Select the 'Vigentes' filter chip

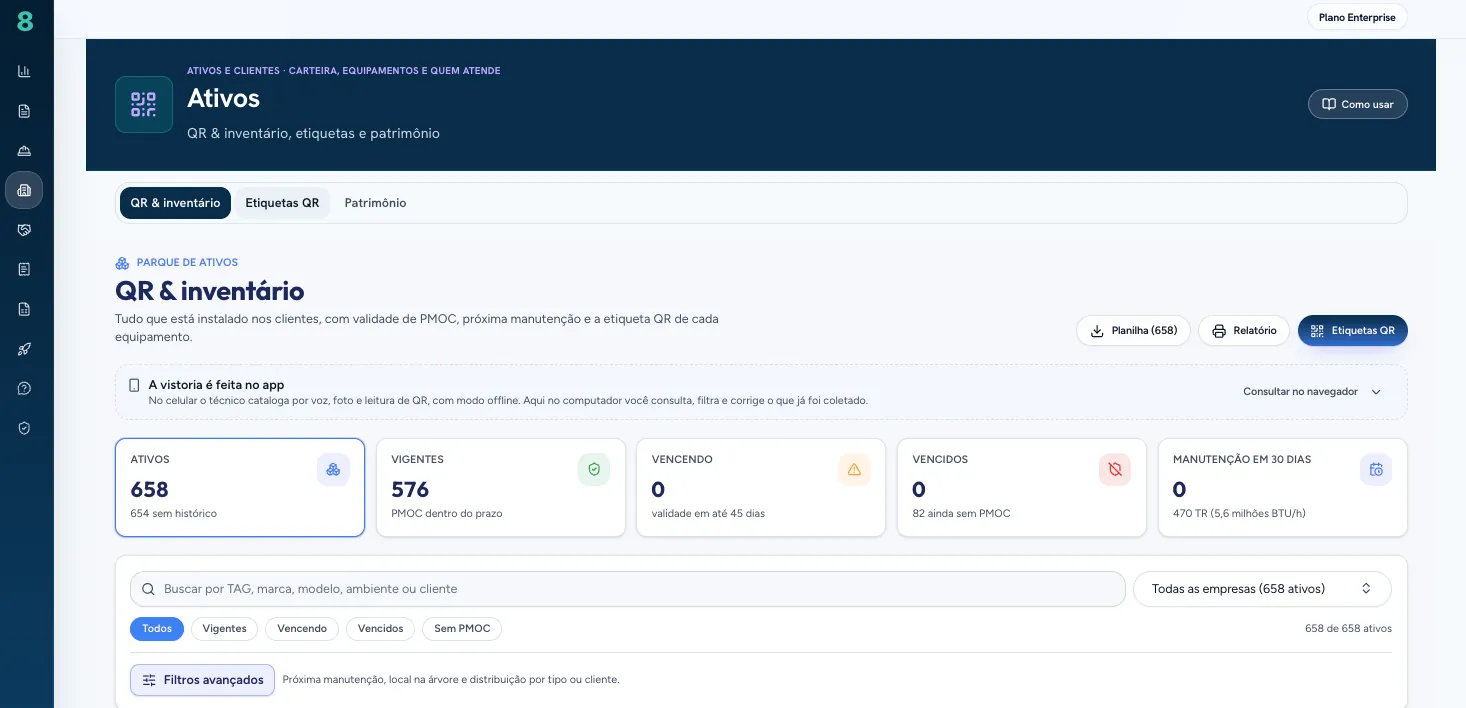point(225,629)
